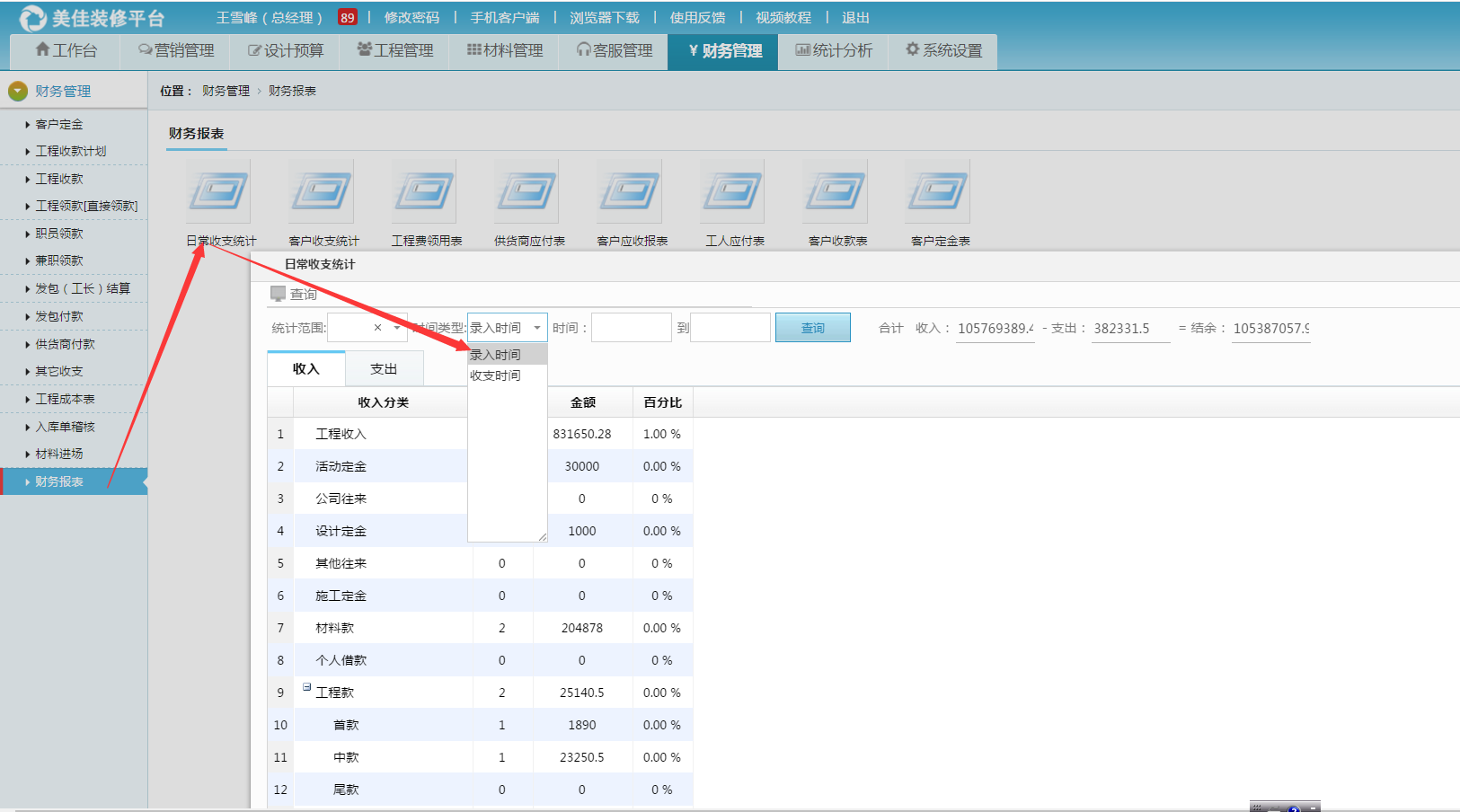Switch to the 支出 tab
The image size is (1460, 812).
(x=385, y=368)
